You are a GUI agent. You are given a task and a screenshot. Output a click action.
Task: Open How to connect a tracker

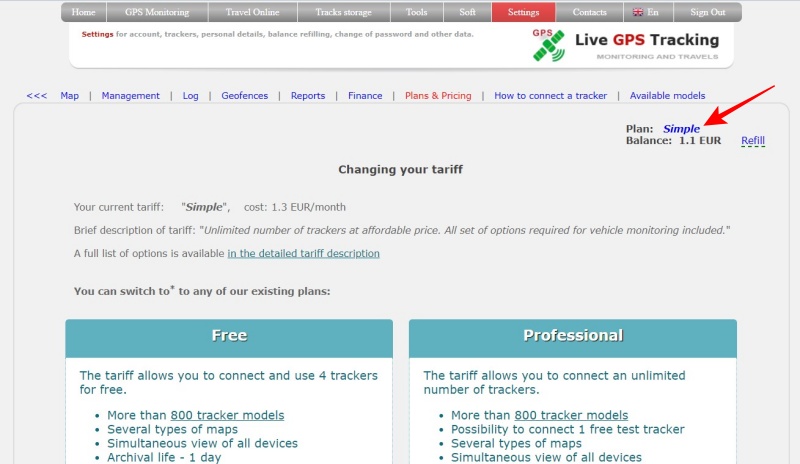point(550,96)
